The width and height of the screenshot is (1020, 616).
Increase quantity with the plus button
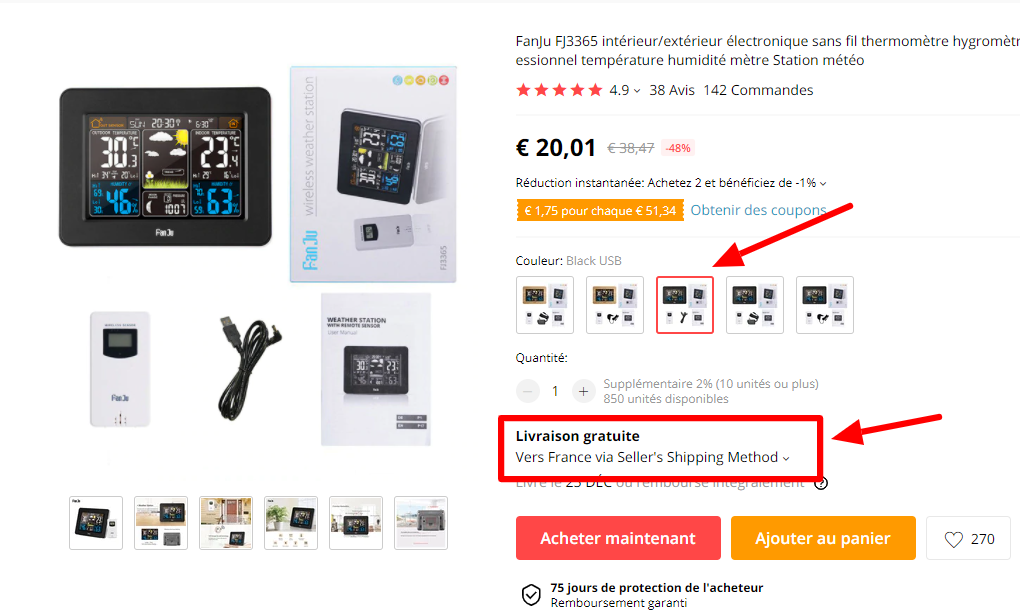584,391
